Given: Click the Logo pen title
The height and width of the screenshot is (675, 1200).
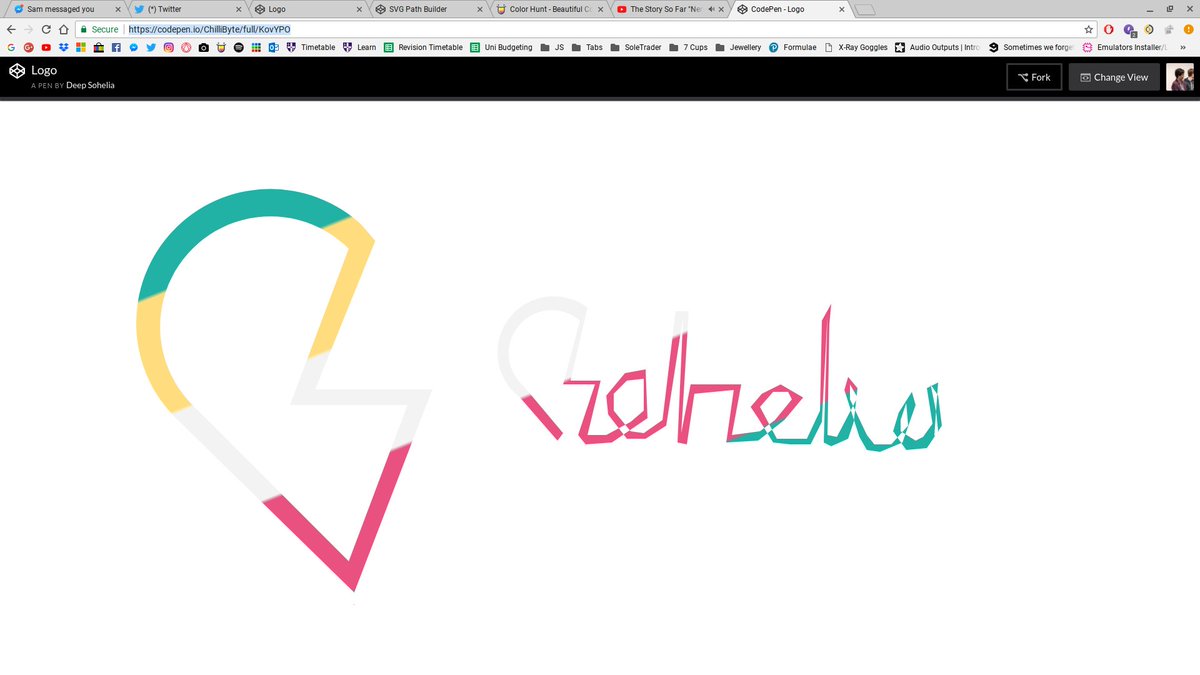Looking at the screenshot, I should click(x=44, y=71).
